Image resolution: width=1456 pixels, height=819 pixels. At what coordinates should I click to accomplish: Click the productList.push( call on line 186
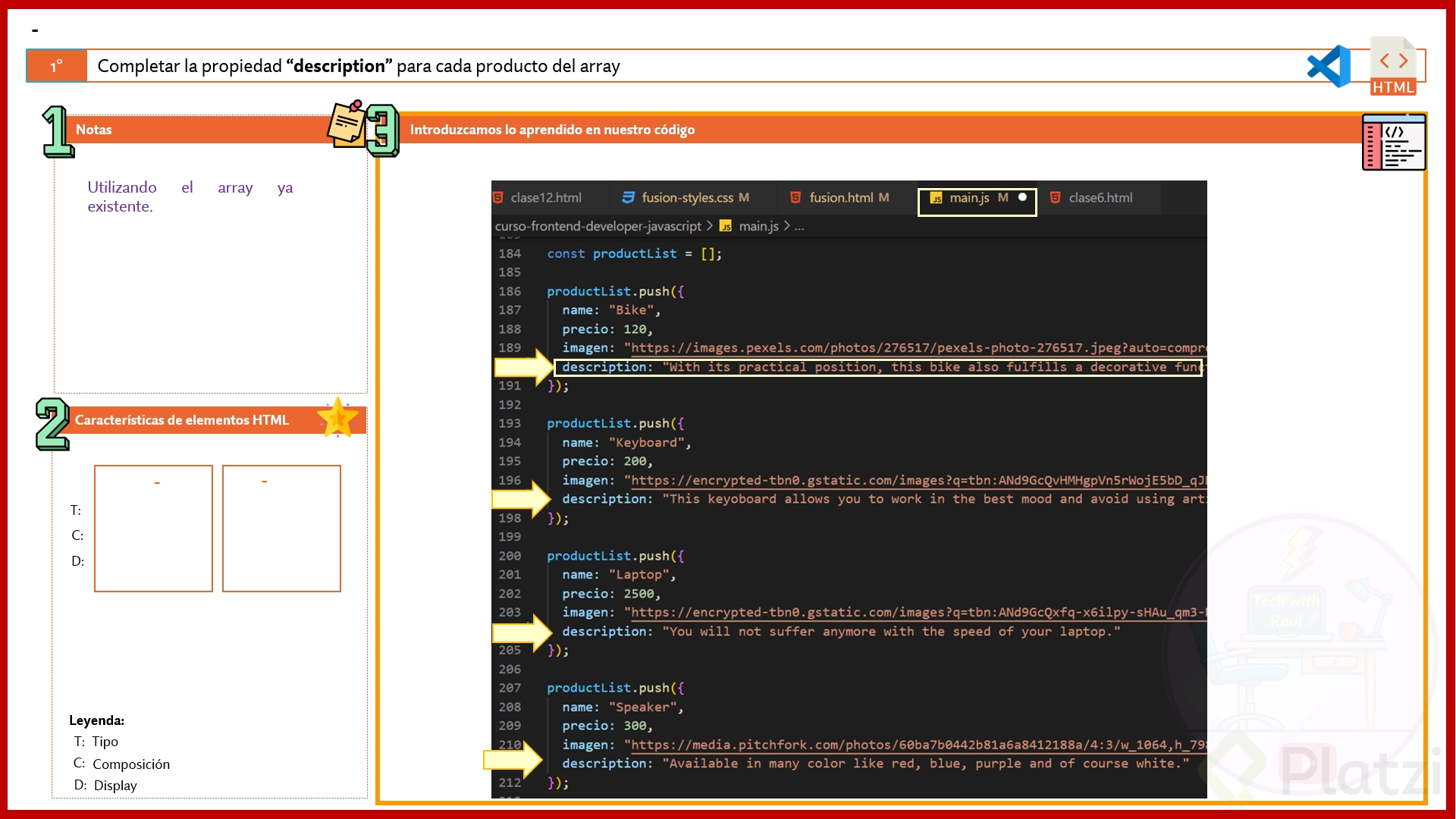[615, 292]
